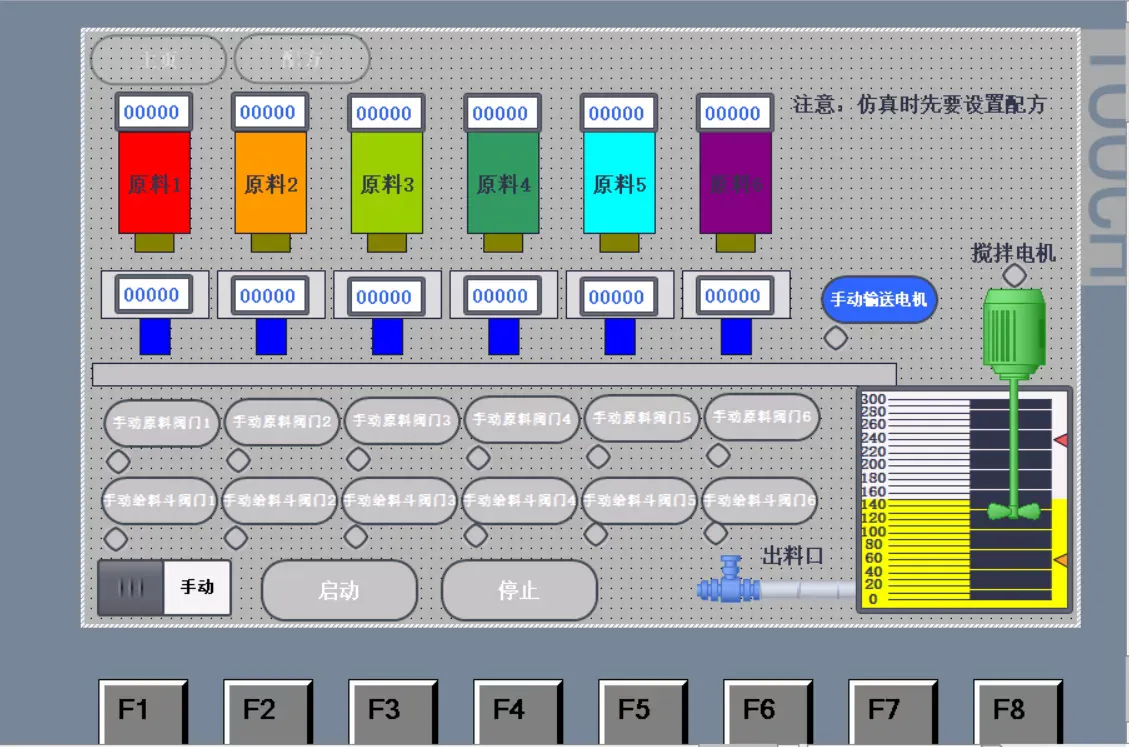
Task: Click the cyan 原料5 material tank
Action: pyautogui.click(x=620, y=185)
